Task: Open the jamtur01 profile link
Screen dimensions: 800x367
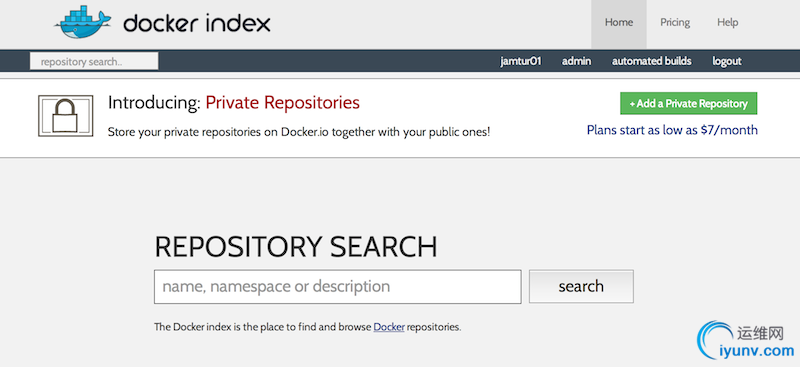Action: pyautogui.click(x=520, y=61)
